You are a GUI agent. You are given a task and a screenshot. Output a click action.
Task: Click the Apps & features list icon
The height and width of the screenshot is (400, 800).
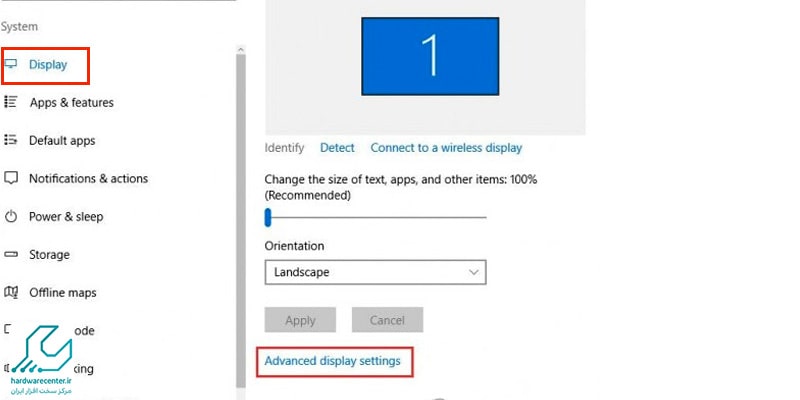click(x=11, y=102)
